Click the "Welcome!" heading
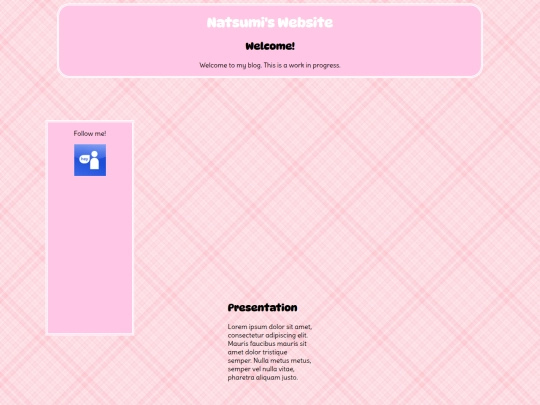This screenshot has height=405, width=540. click(x=270, y=46)
